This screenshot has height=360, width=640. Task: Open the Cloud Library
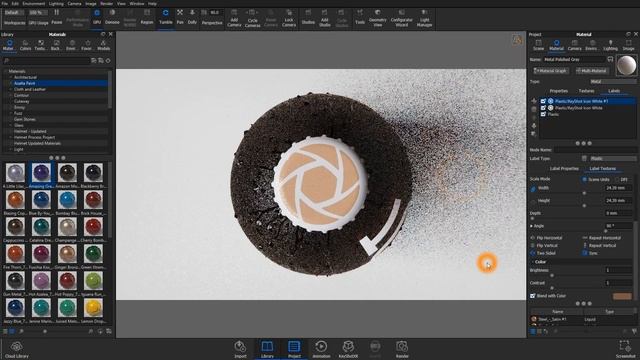(17, 350)
